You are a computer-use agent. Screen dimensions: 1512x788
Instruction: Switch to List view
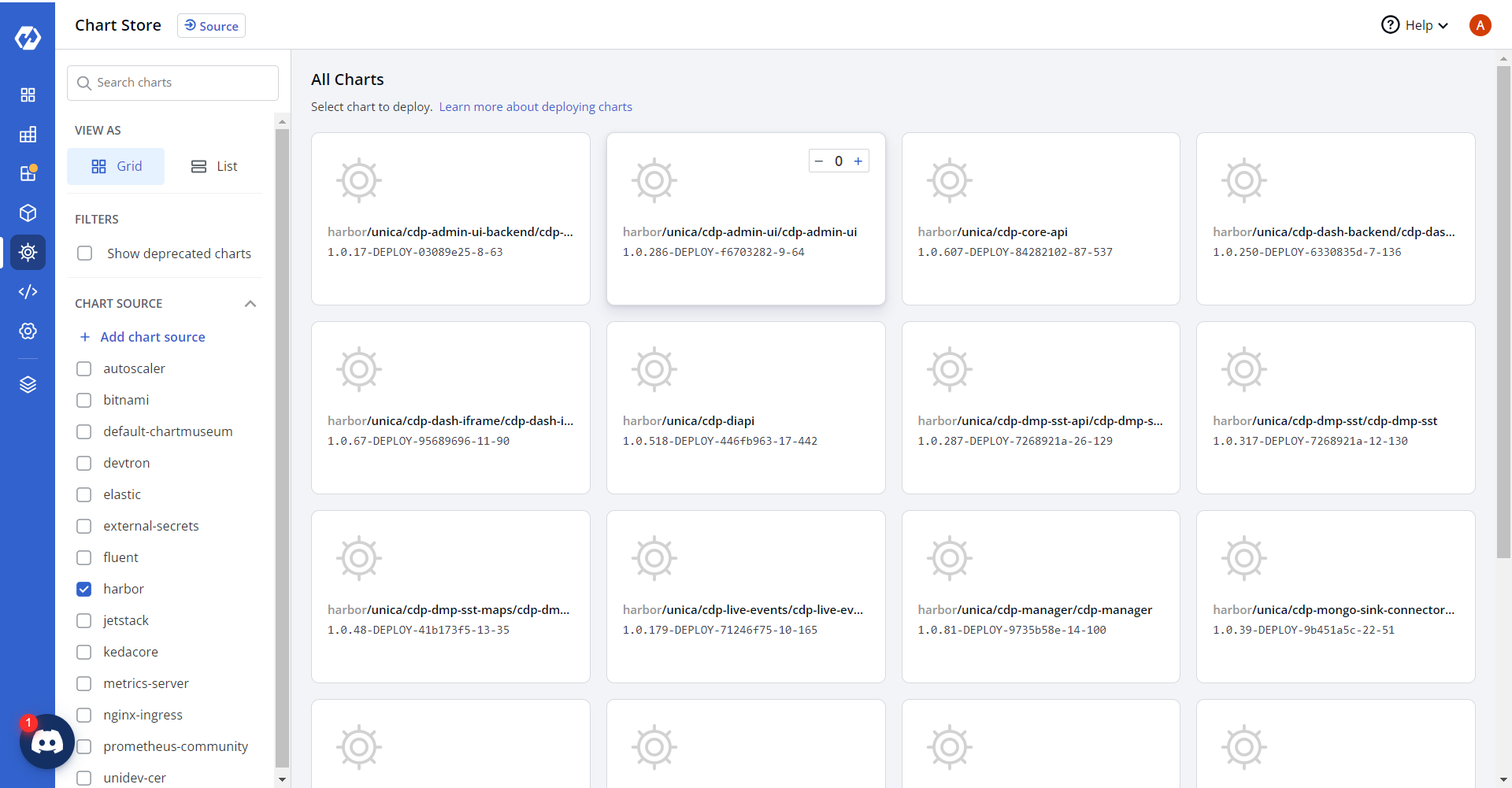pos(214,166)
